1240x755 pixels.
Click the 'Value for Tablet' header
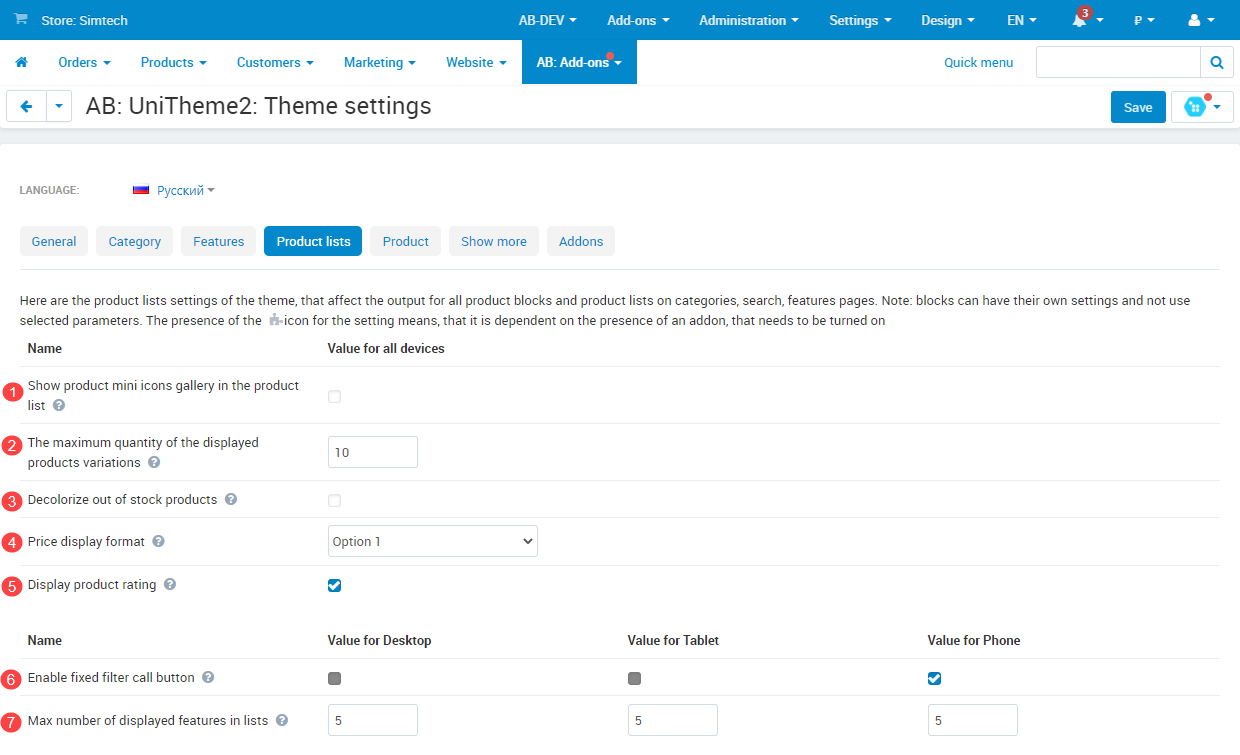673,640
